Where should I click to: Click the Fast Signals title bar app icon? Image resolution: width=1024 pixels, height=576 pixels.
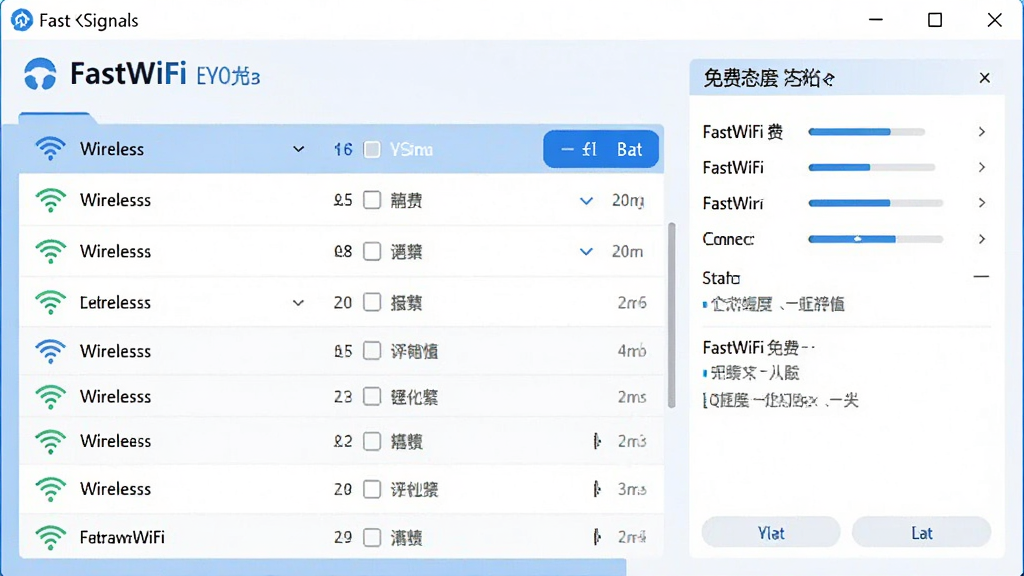[x=22, y=20]
